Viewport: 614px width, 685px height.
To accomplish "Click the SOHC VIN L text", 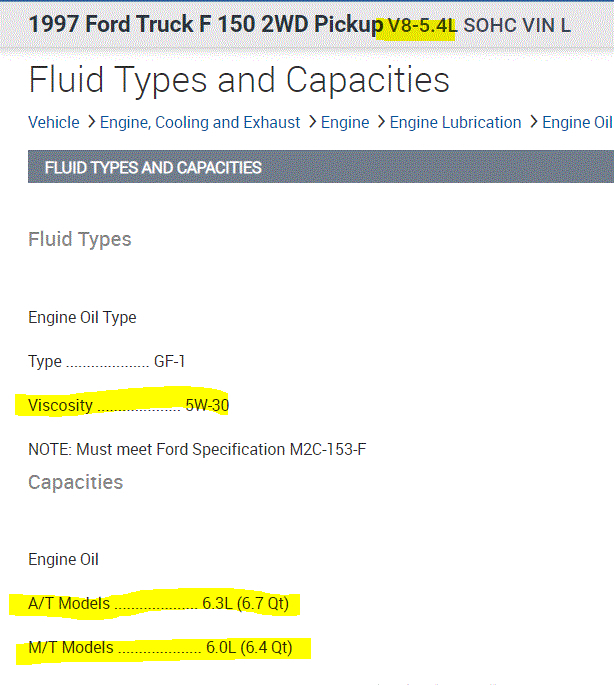I will pyautogui.click(x=517, y=25).
